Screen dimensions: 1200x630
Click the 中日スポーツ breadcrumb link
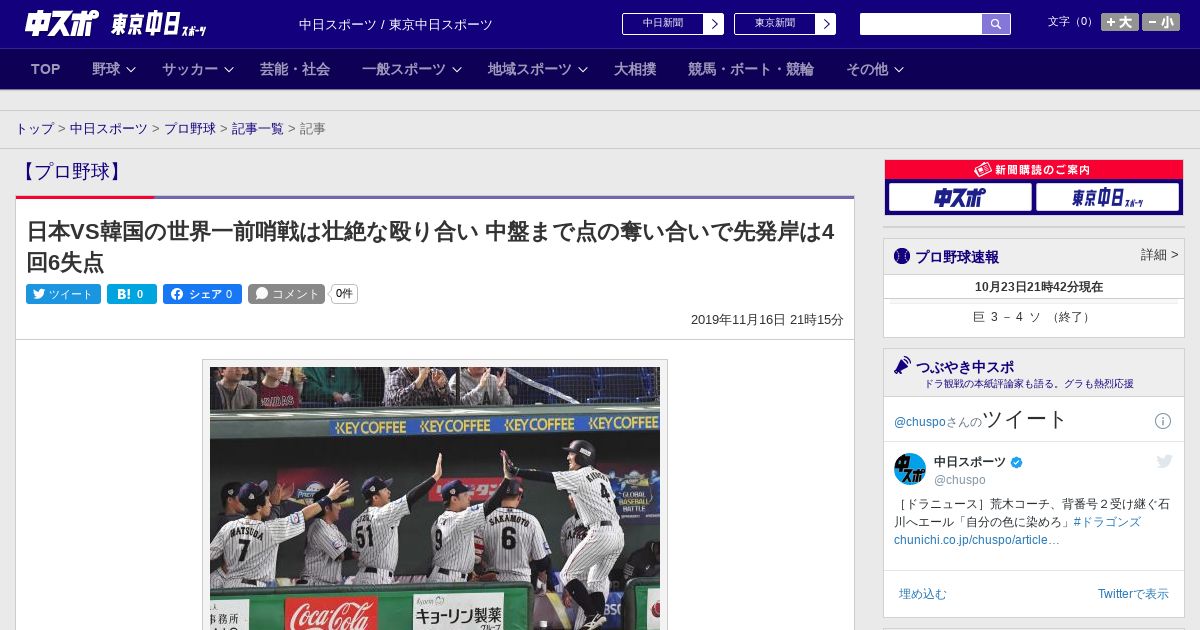pyautogui.click(x=109, y=129)
